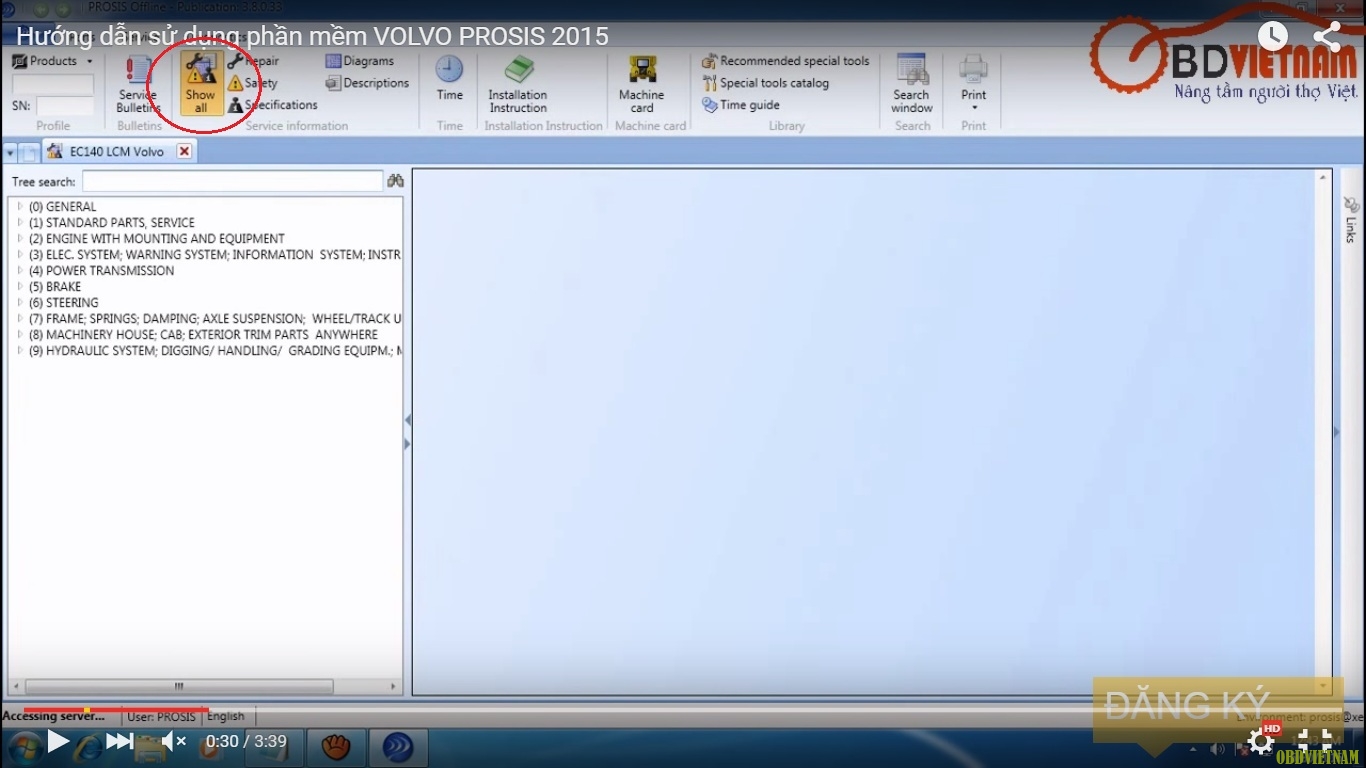
Task: Share the video
Action: [1326, 37]
